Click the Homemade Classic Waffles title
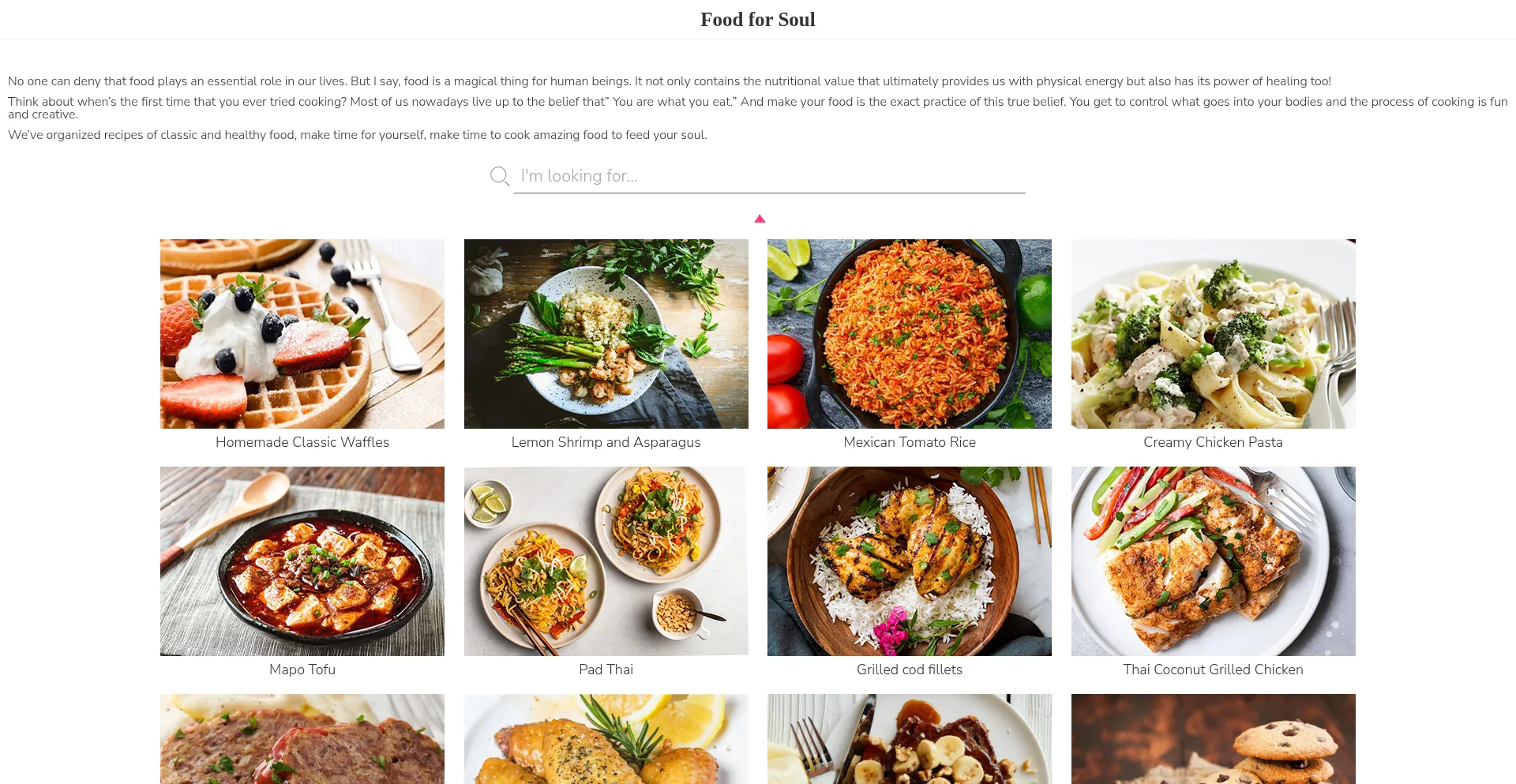 coord(302,442)
